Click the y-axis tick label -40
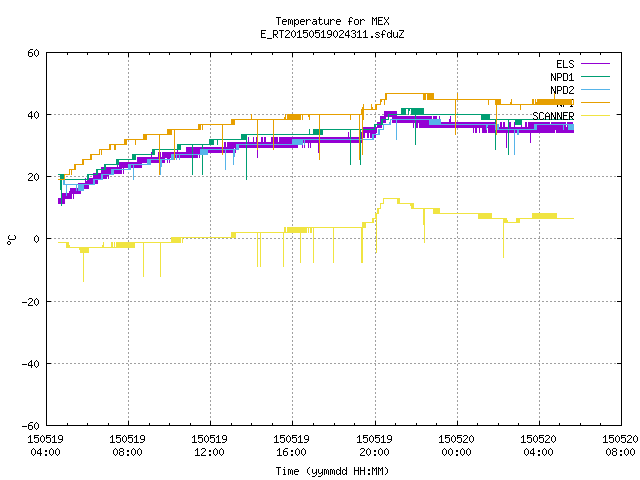 pos(31,364)
